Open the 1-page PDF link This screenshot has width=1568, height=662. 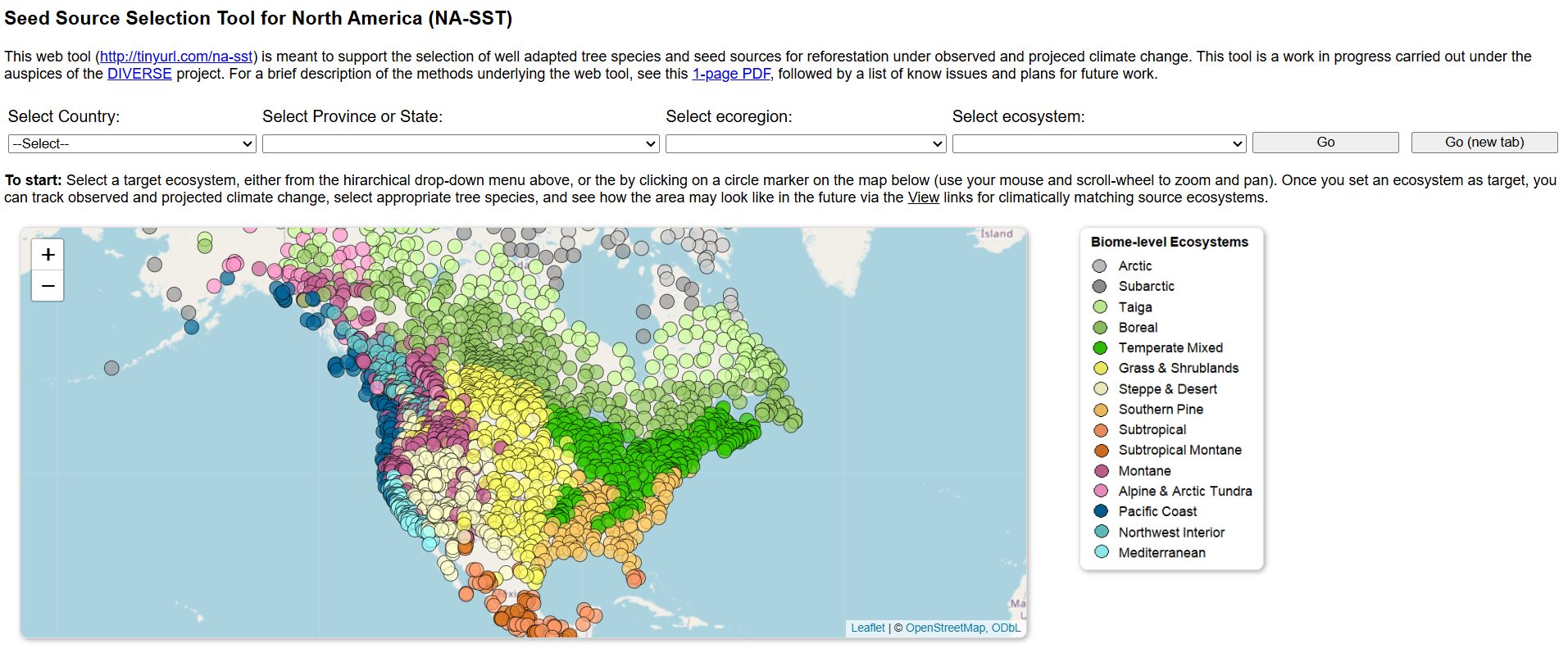pos(731,74)
